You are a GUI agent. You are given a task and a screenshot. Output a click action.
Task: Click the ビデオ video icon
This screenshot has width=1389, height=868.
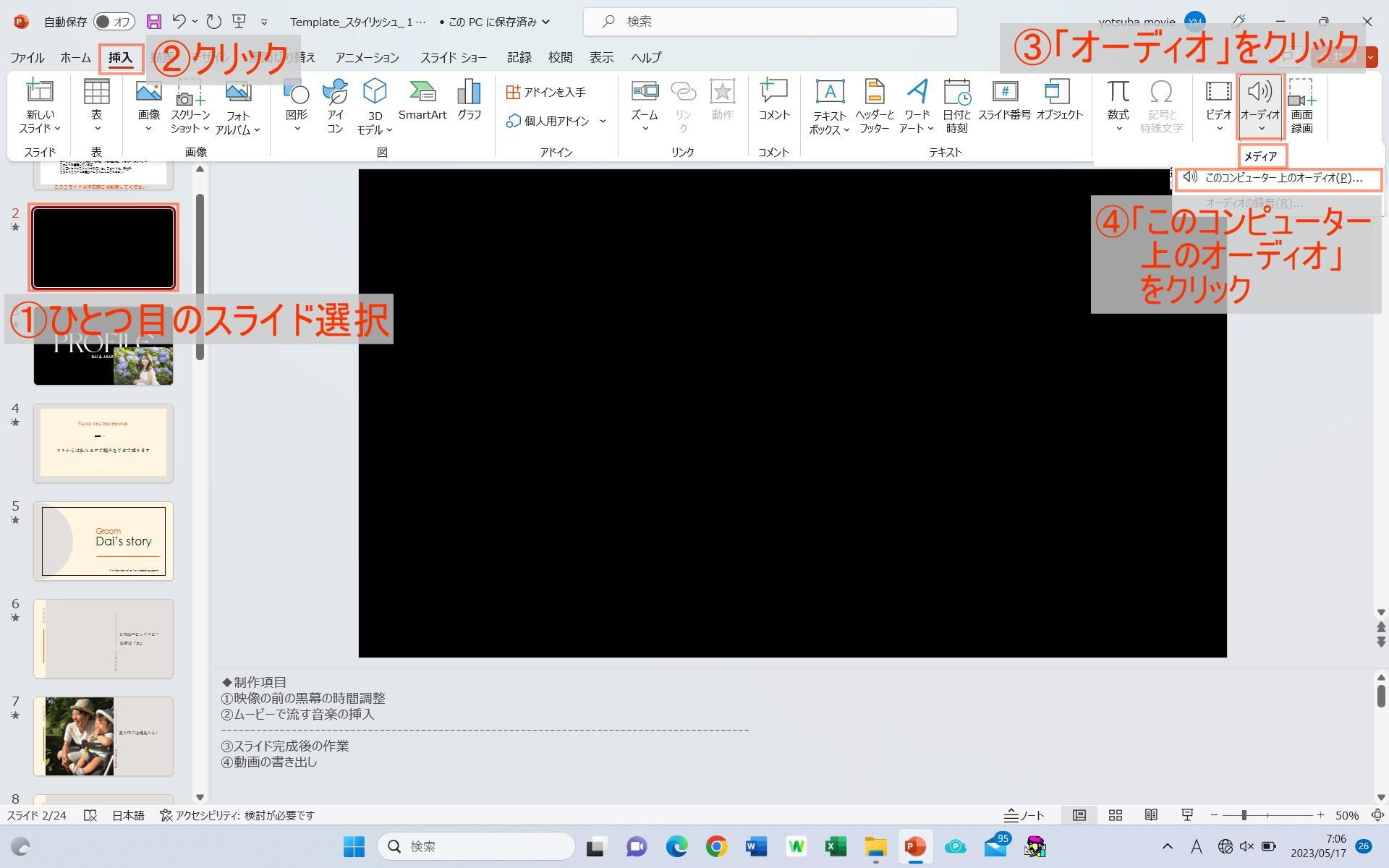1218,93
